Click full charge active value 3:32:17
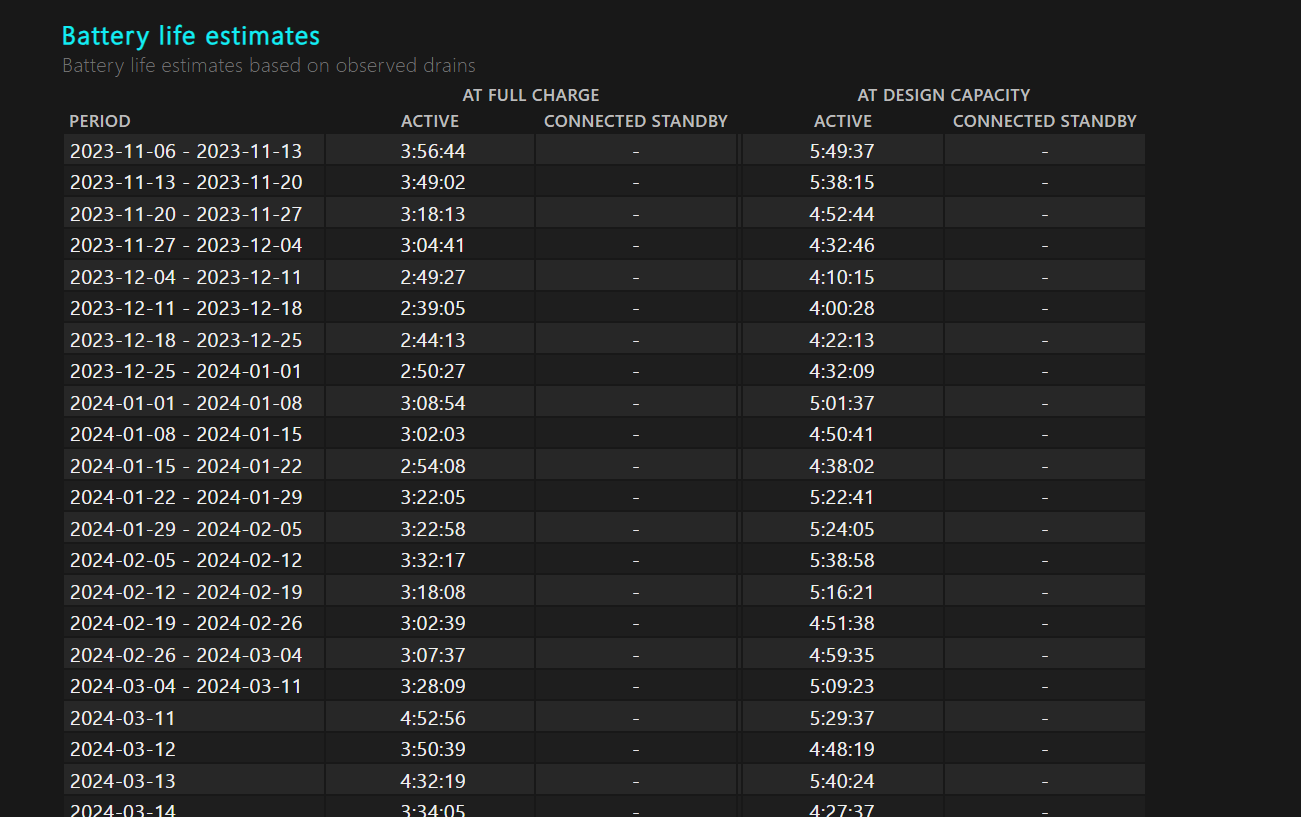Viewport: 1301px width, 818px height. point(433,560)
